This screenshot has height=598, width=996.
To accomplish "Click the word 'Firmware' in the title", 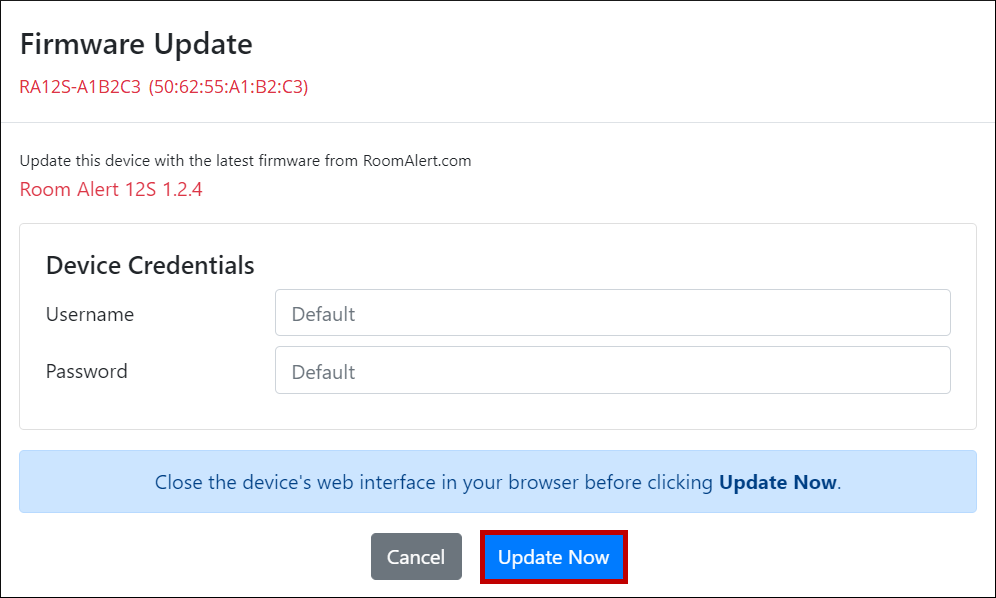I will coord(82,44).
